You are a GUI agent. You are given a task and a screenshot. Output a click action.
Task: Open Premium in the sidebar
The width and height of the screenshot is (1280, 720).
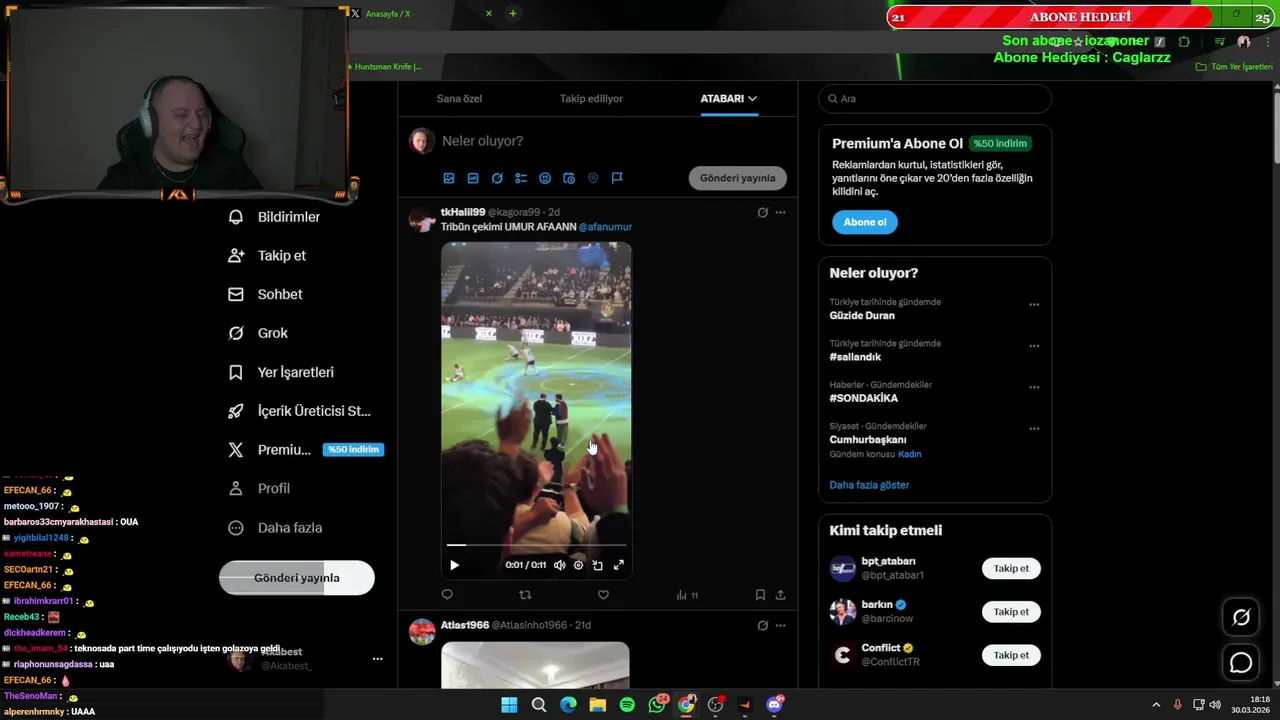point(304,450)
